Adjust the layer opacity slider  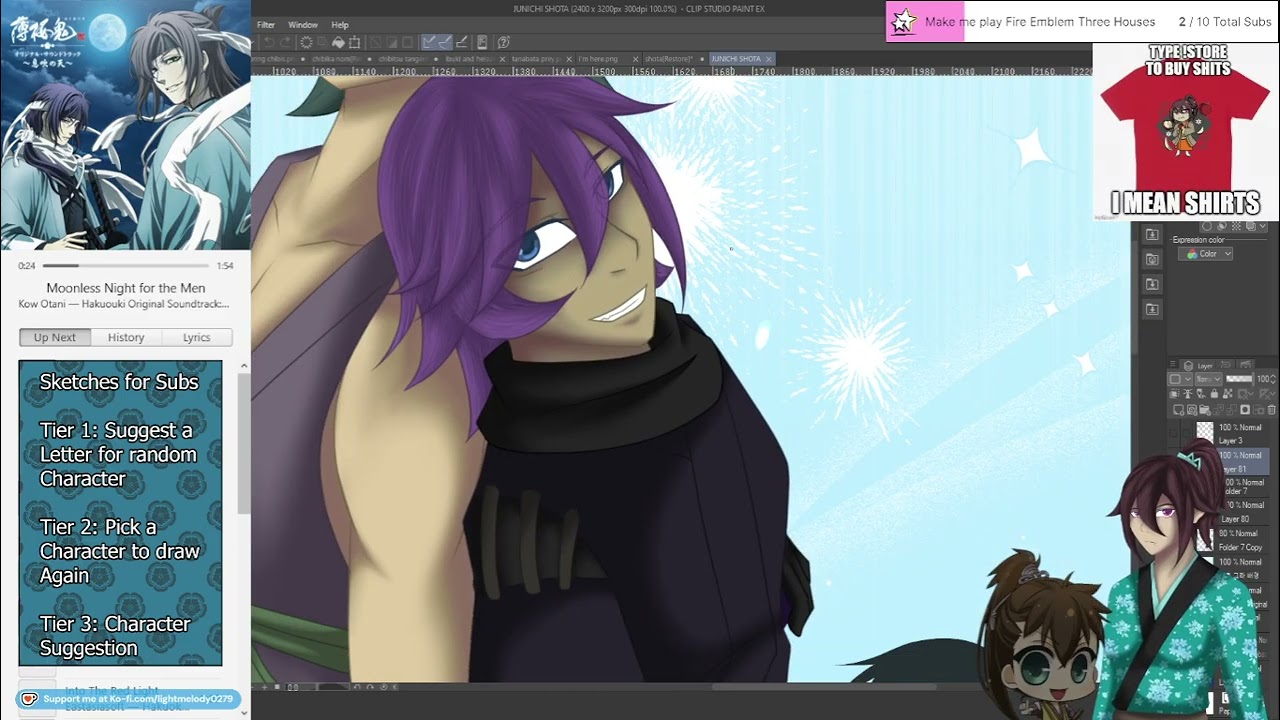point(1239,380)
